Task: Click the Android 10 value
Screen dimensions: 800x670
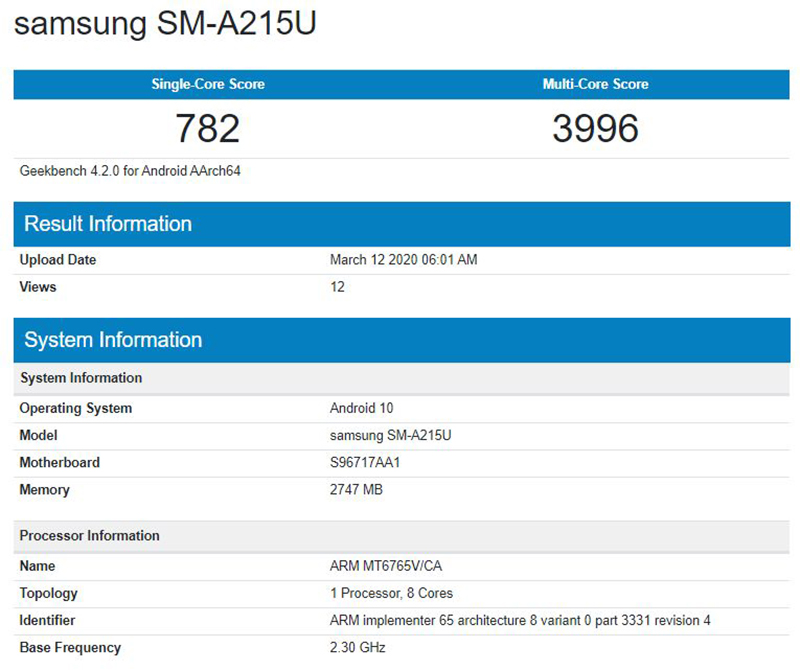Action: (x=363, y=408)
